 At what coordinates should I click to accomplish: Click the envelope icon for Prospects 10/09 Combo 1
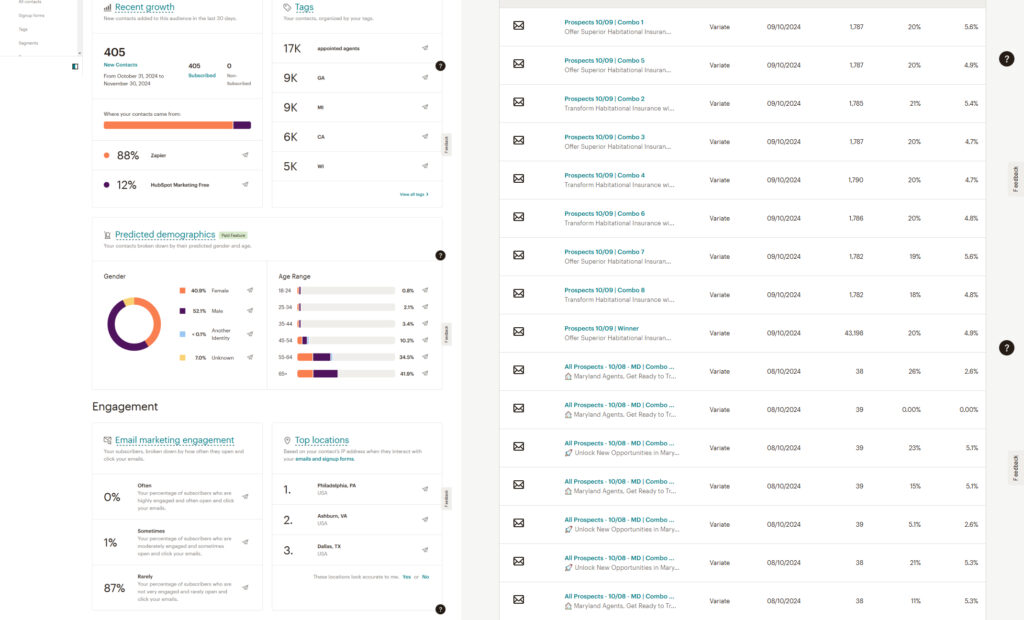(519, 25)
